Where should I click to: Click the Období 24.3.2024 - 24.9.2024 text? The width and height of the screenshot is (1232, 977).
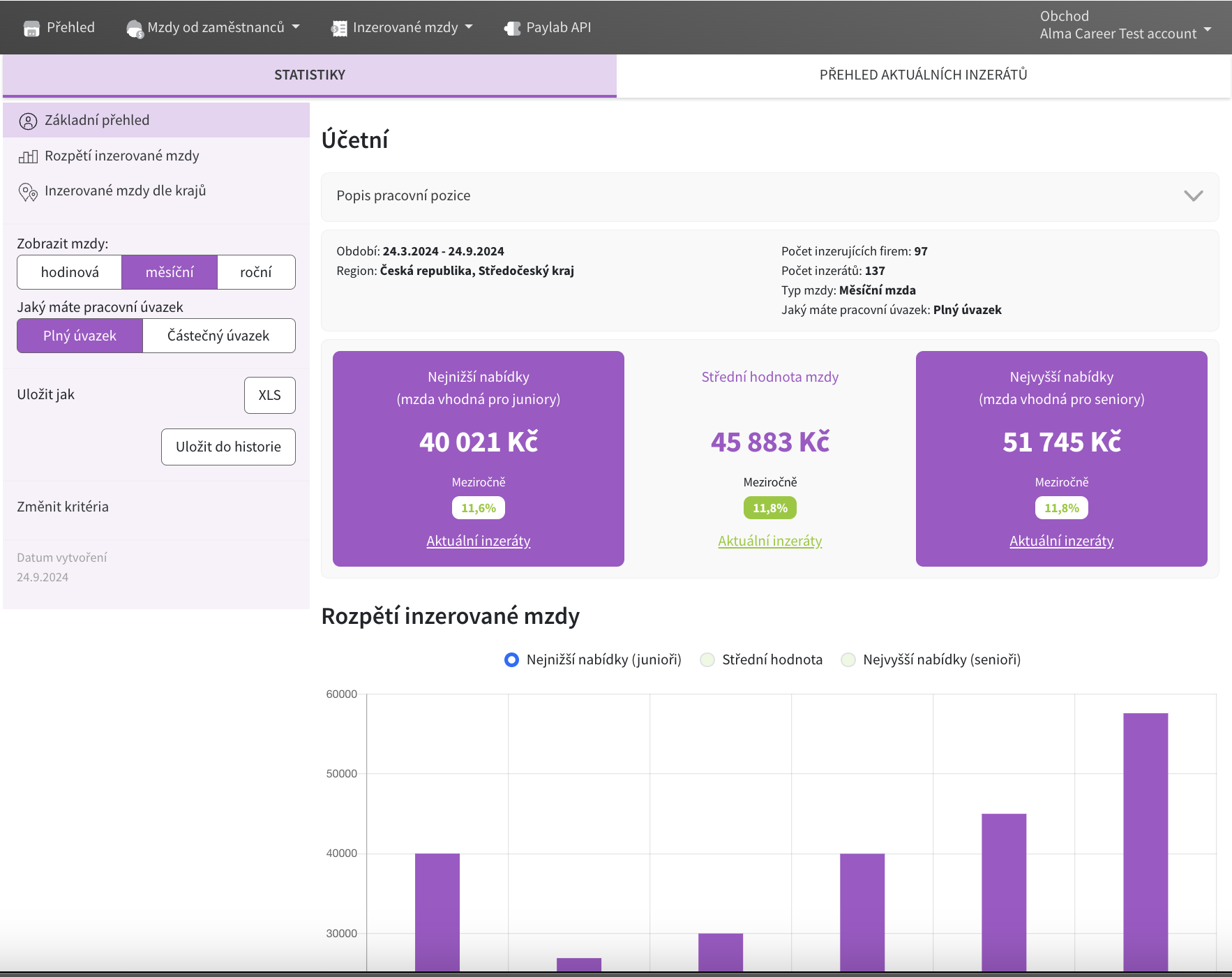point(420,251)
